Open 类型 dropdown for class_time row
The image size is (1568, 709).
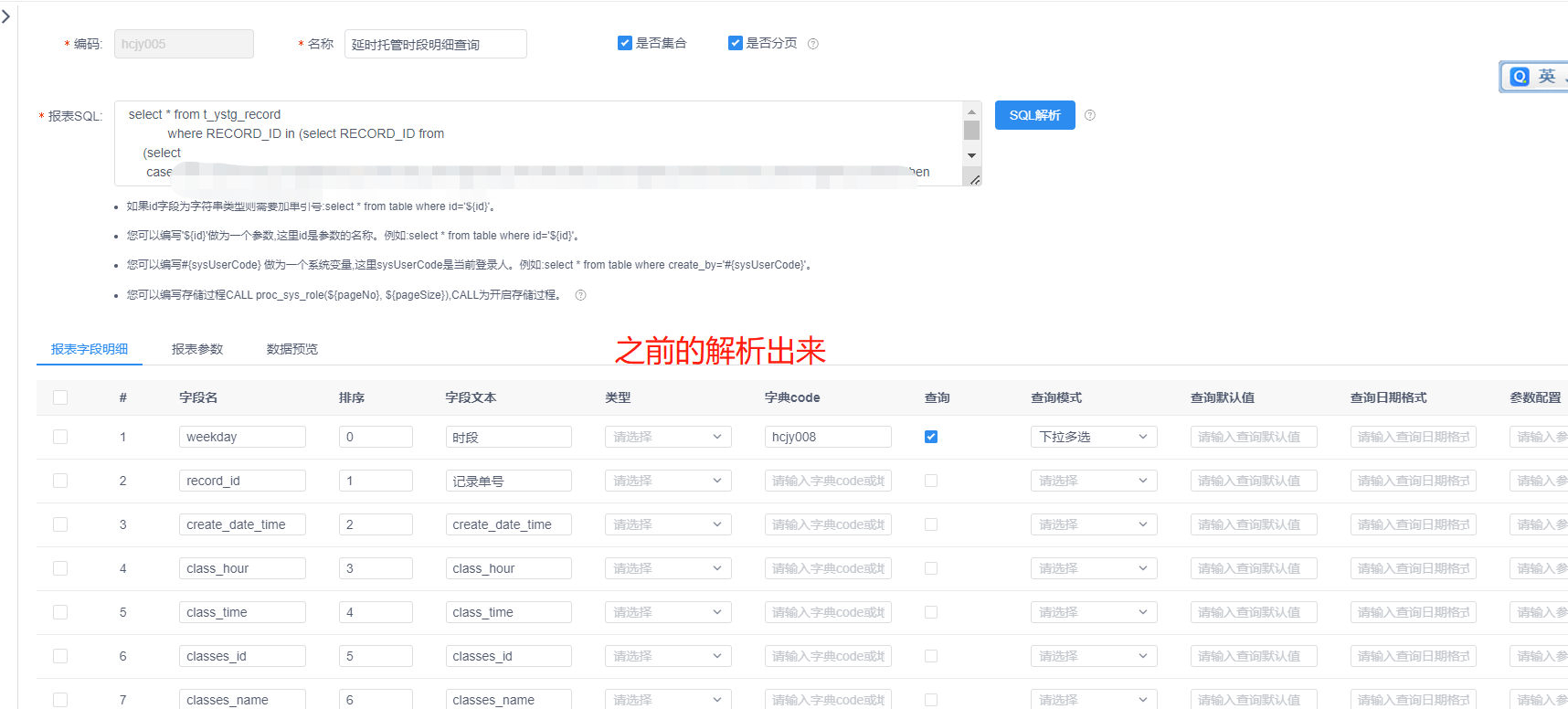coord(668,612)
